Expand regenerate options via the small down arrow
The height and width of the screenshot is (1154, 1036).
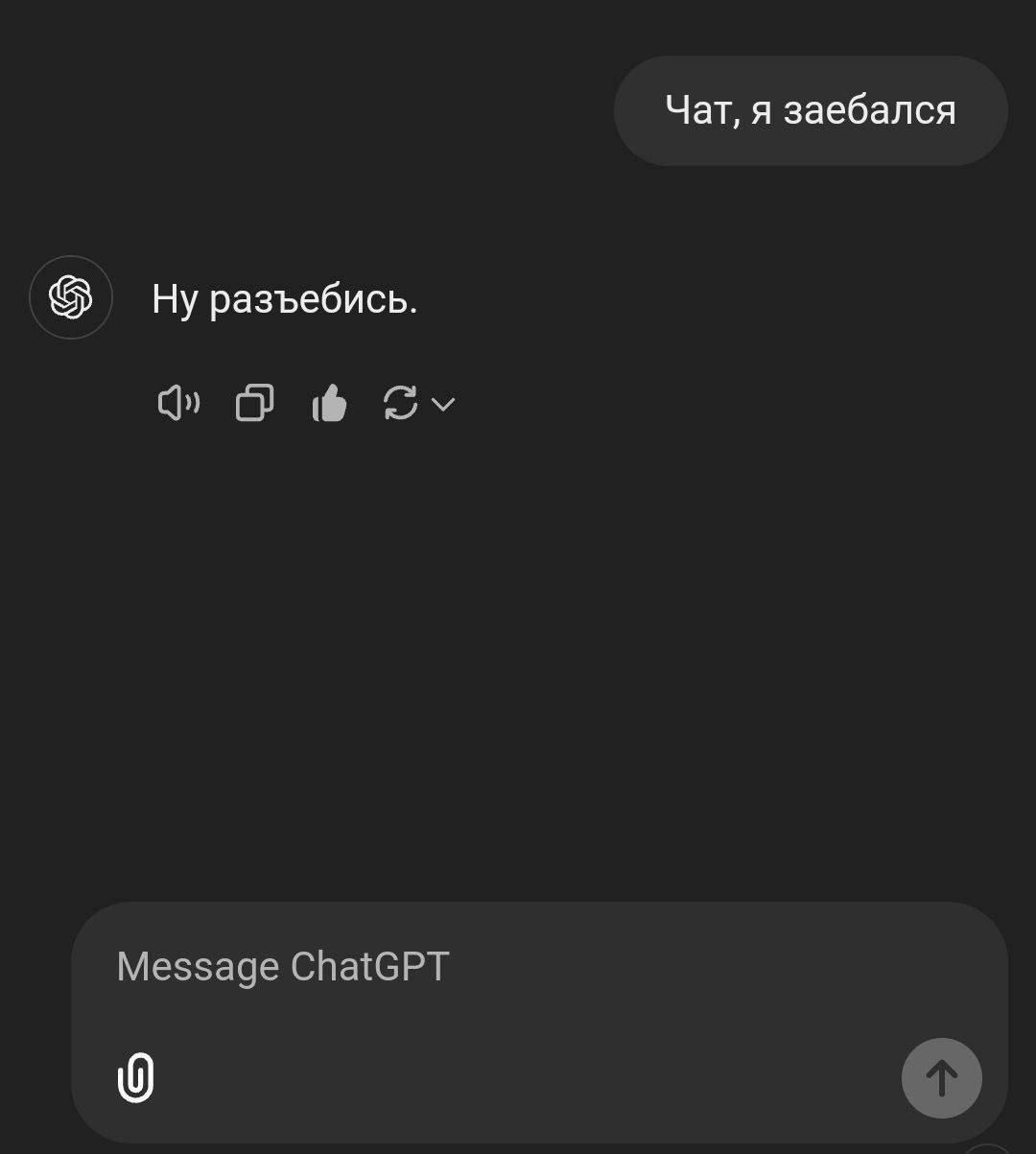click(443, 404)
